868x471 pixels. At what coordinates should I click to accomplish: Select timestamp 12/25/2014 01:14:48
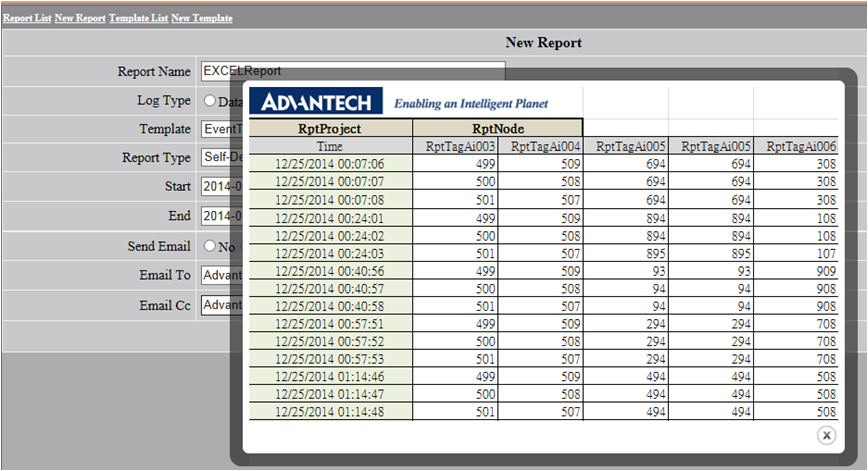coord(330,412)
